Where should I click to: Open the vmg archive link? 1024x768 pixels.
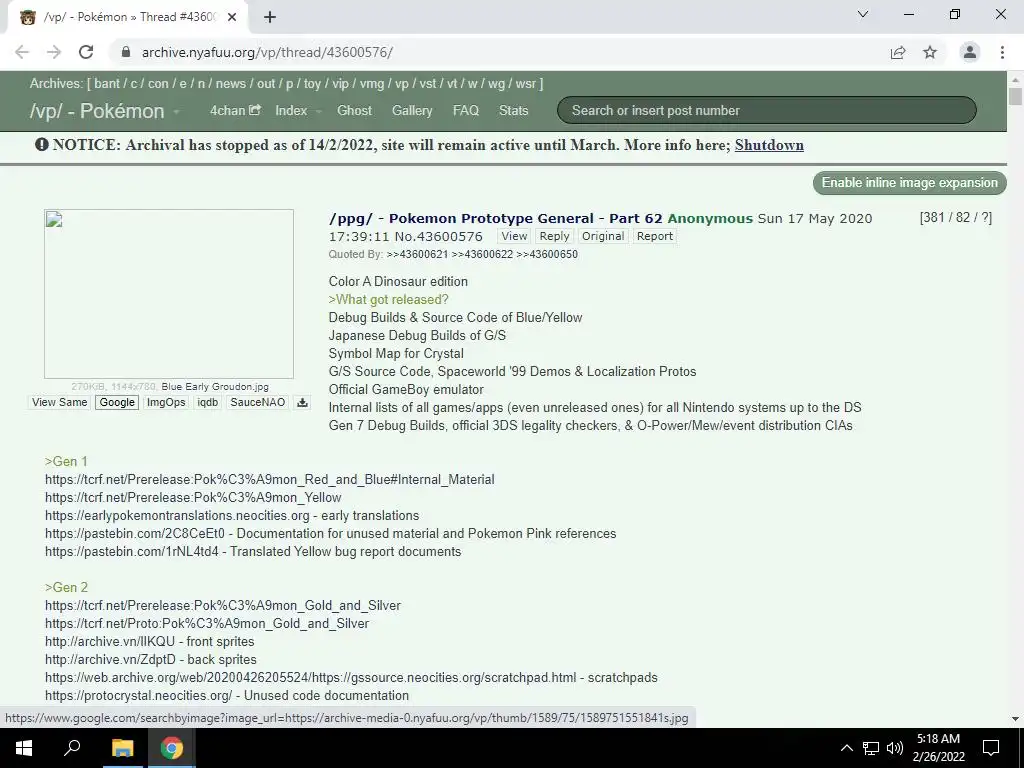point(372,84)
